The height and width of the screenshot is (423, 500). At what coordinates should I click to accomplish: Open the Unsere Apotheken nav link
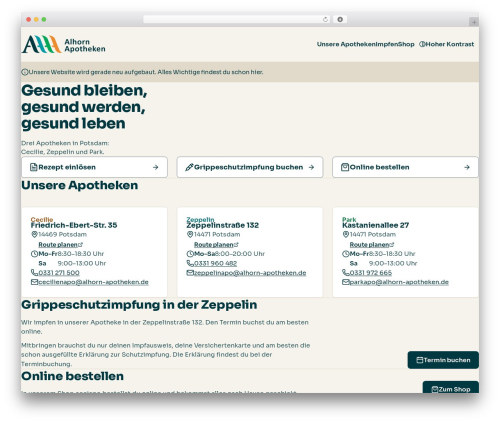pyautogui.click(x=346, y=44)
